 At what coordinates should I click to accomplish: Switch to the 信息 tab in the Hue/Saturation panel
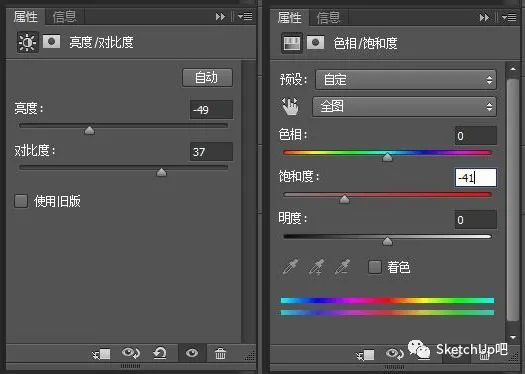pyautogui.click(x=328, y=17)
